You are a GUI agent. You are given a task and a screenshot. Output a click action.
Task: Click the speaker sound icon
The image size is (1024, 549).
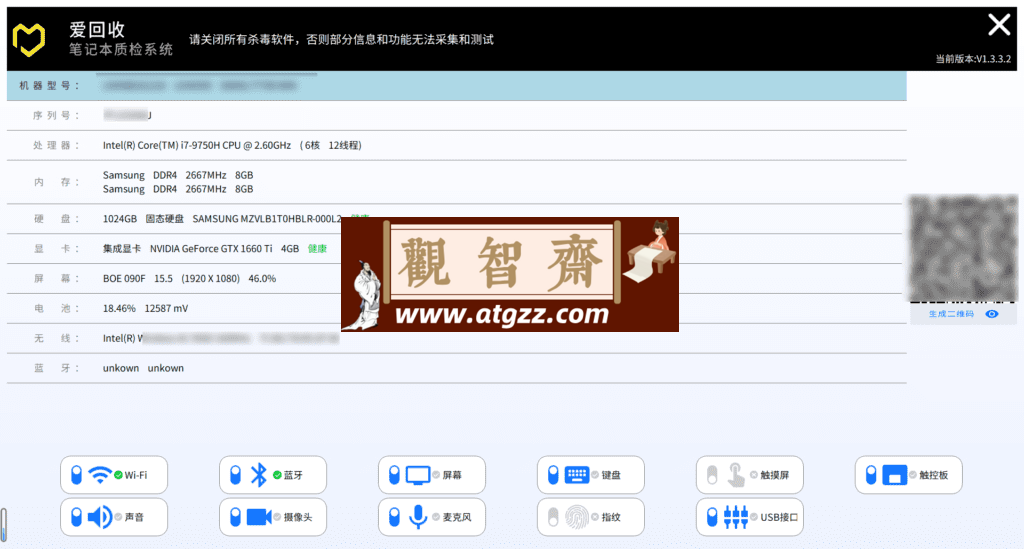click(x=100, y=517)
